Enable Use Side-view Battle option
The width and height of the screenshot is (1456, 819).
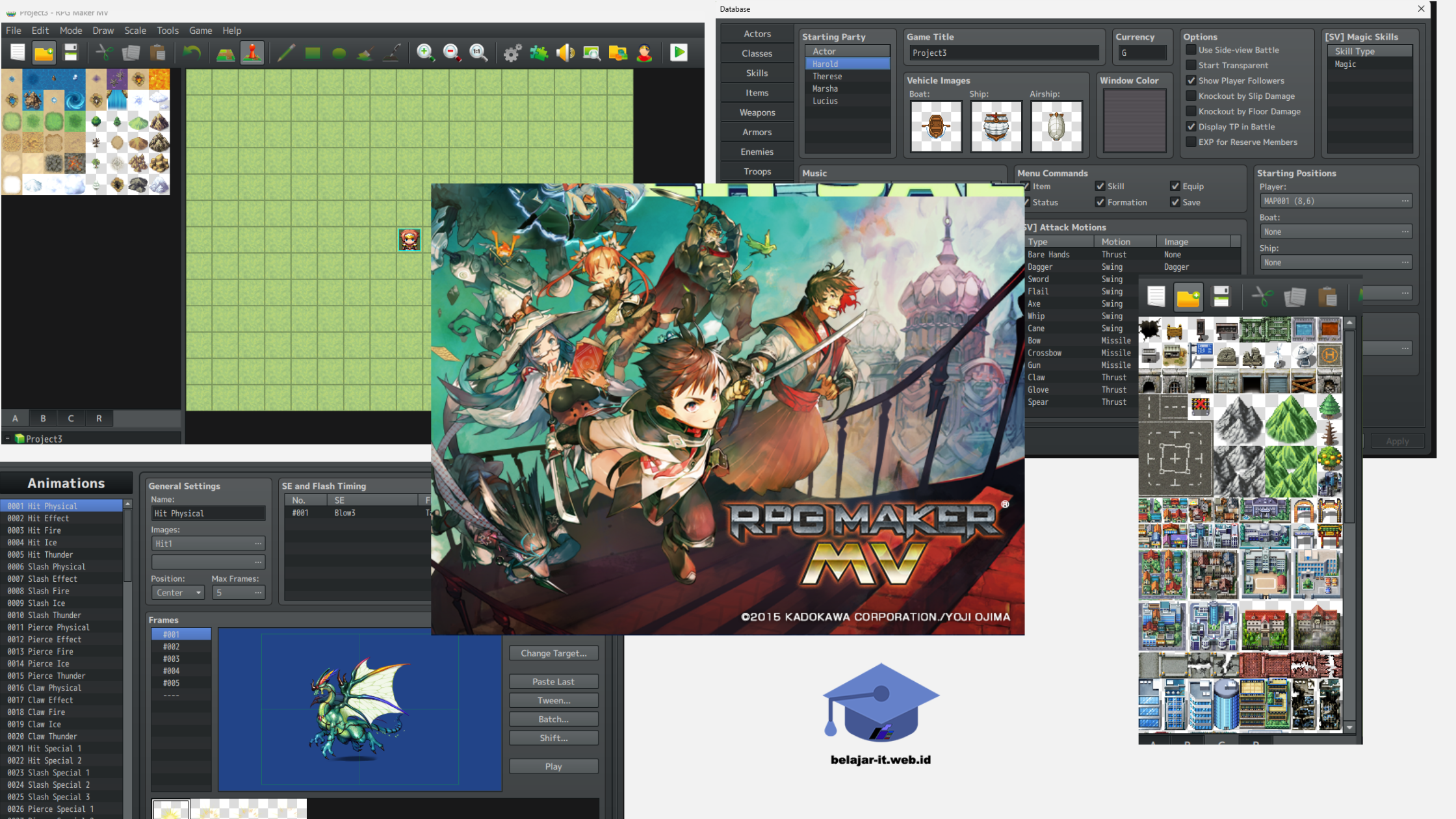tap(1191, 50)
